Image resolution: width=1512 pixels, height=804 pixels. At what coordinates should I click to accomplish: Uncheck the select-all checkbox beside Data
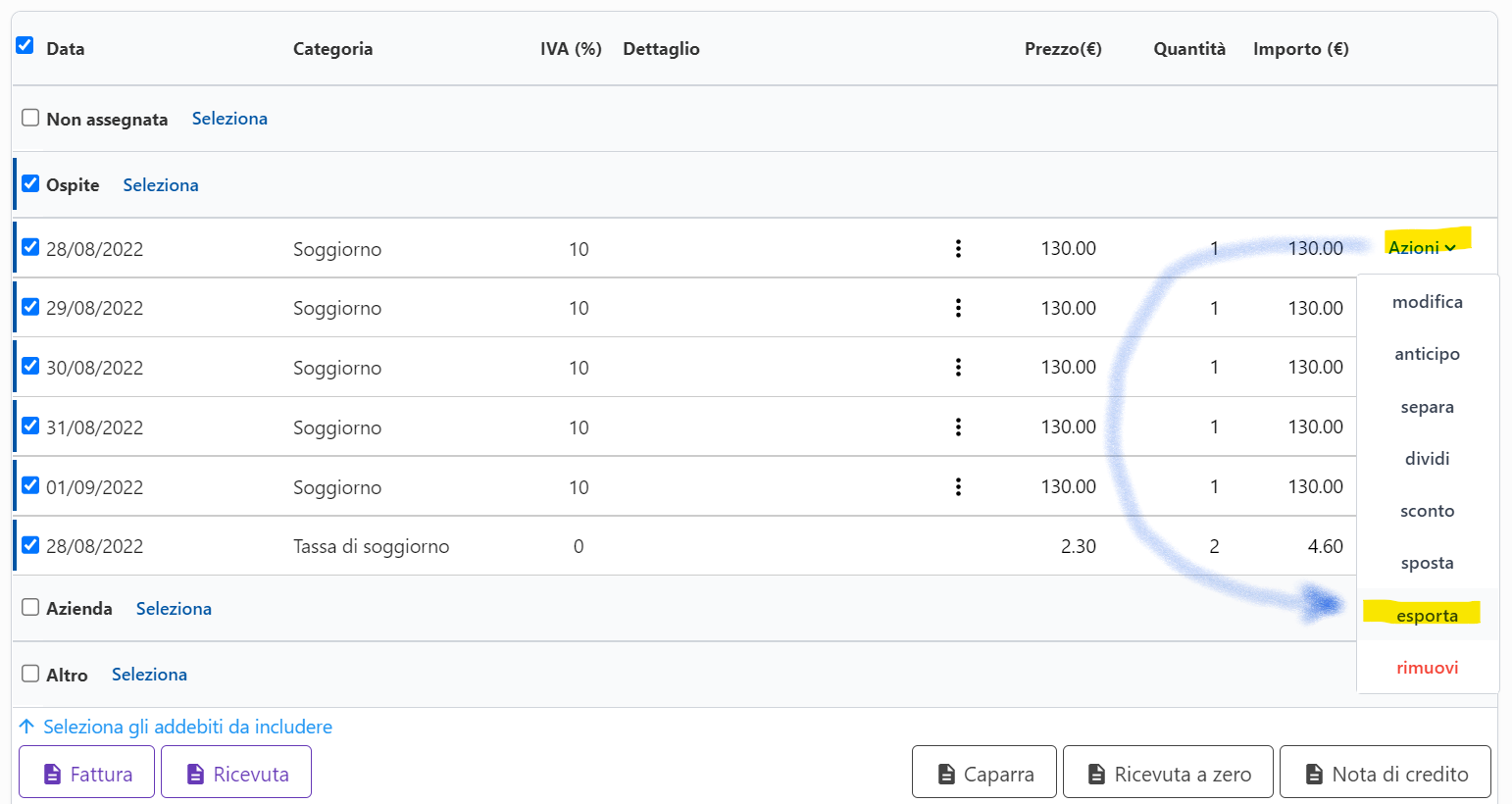(x=25, y=46)
